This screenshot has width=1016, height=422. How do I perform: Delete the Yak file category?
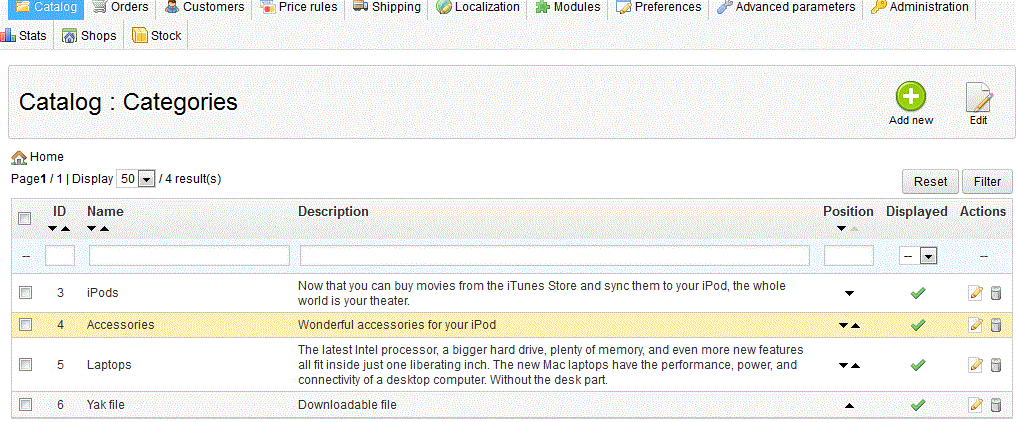(x=995, y=405)
